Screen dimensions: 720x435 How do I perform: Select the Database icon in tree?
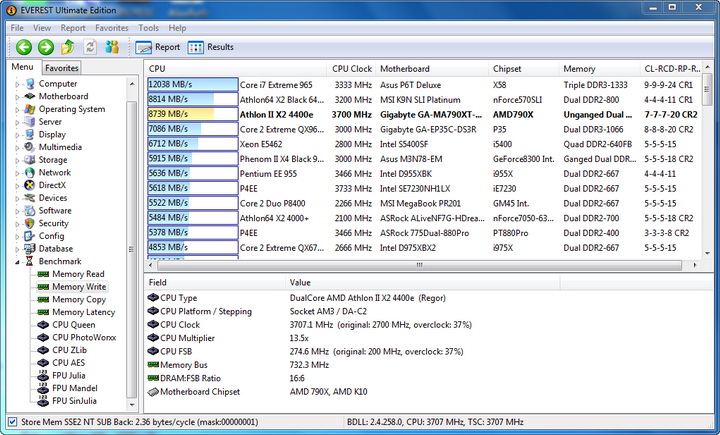(x=30, y=249)
